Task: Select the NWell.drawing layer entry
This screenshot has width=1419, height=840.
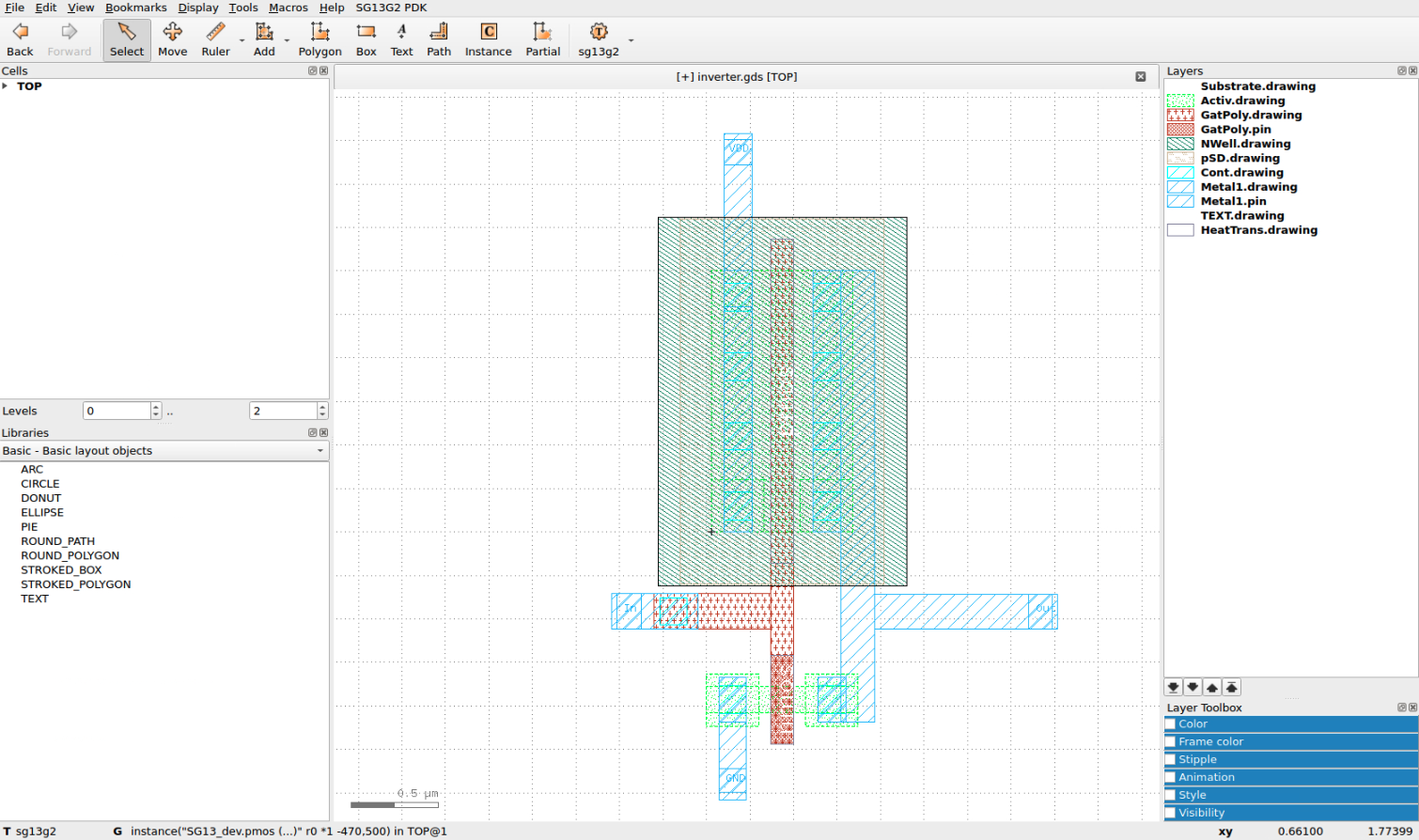Action: [1245, 144]
